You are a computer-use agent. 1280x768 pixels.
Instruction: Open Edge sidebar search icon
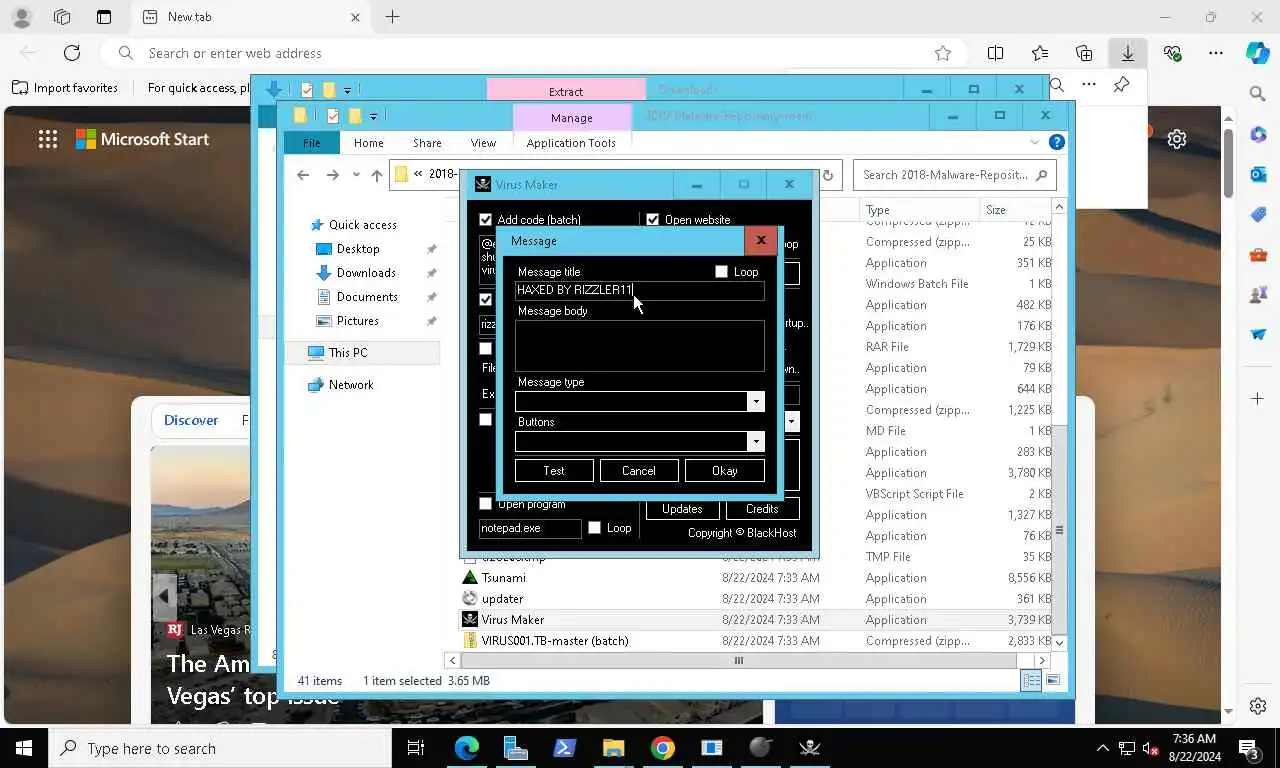click(1258, 94)
